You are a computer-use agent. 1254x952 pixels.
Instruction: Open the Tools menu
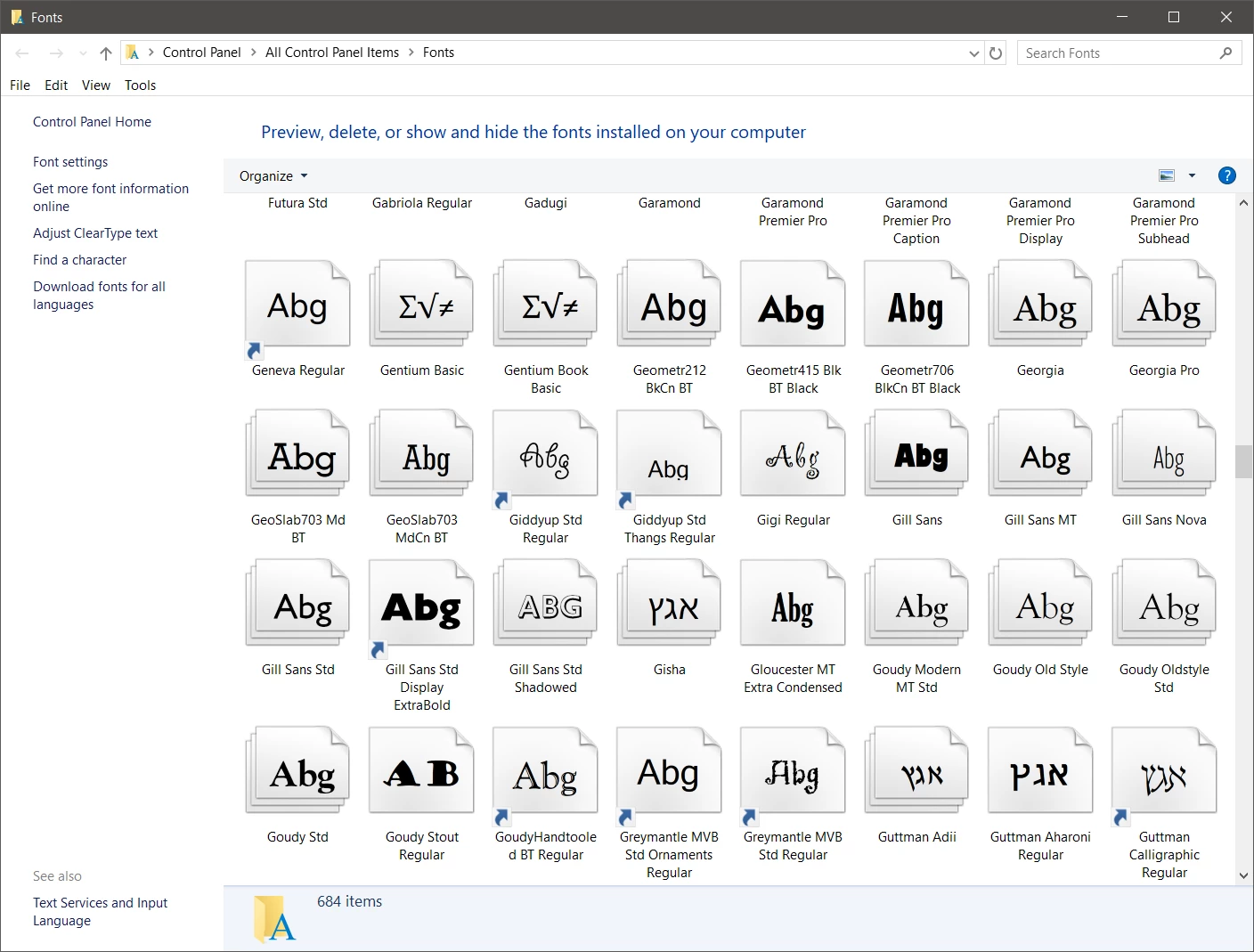[140, 85]
